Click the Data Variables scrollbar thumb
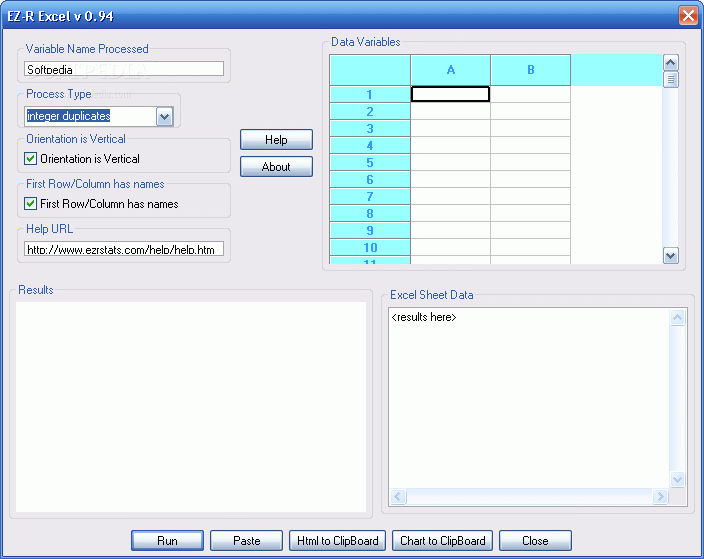Screen dimensions: 704x559 coord(670,79)
